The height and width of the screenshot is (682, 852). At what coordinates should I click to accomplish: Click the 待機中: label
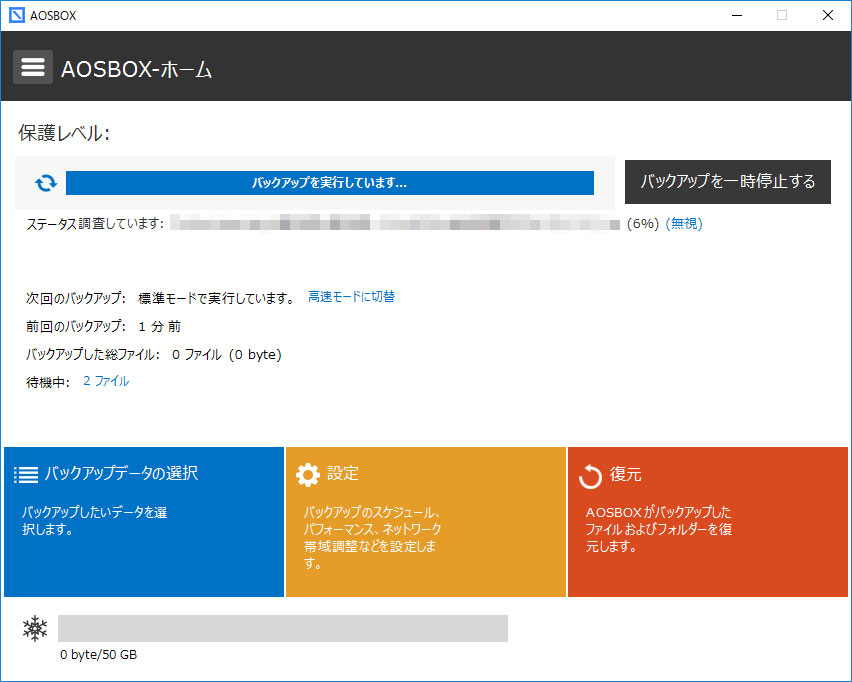point(48,383)
